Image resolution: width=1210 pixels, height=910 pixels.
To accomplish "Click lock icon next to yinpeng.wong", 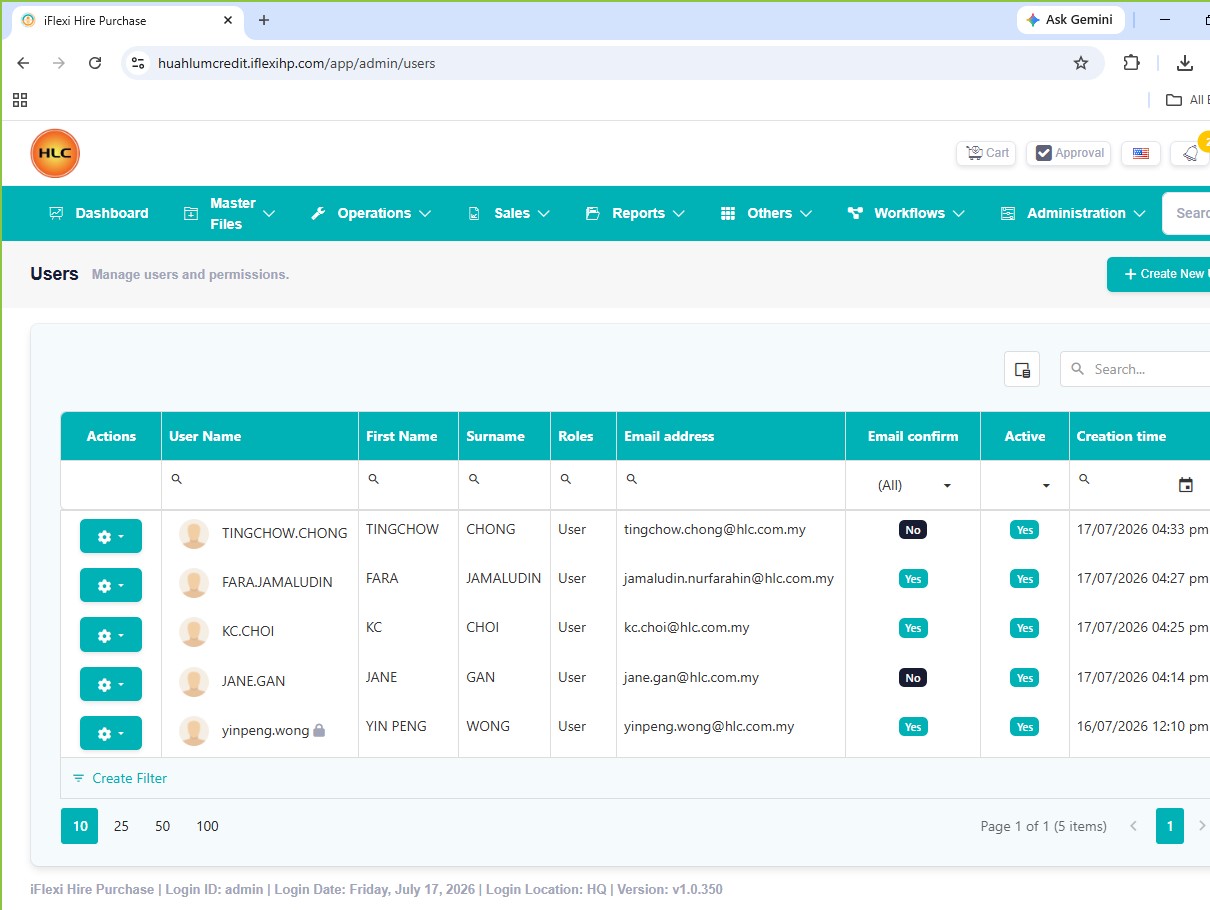I will click(x=319, y=731).
